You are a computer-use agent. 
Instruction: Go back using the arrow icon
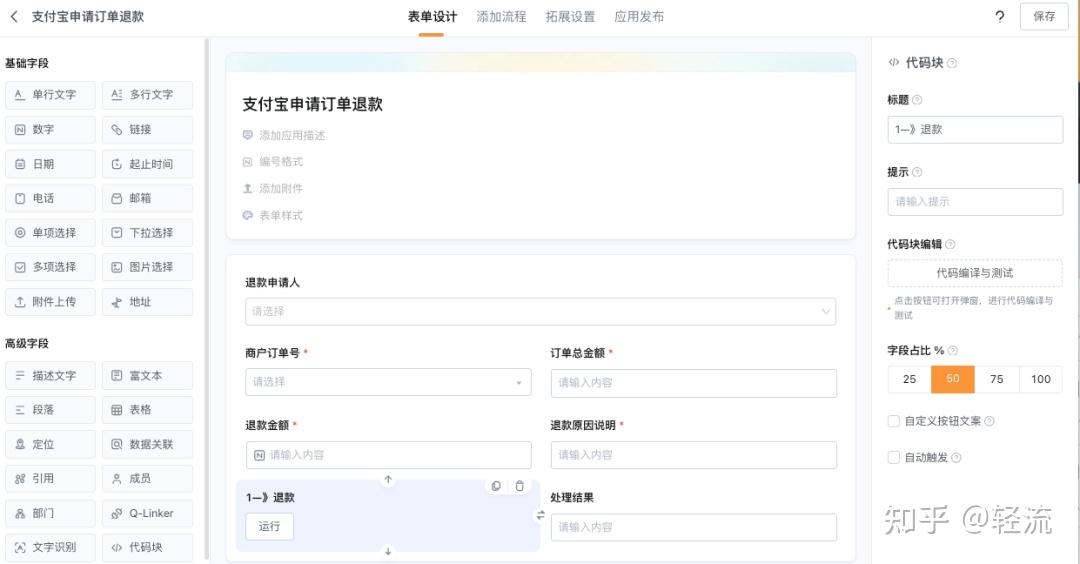coord(14,17)
